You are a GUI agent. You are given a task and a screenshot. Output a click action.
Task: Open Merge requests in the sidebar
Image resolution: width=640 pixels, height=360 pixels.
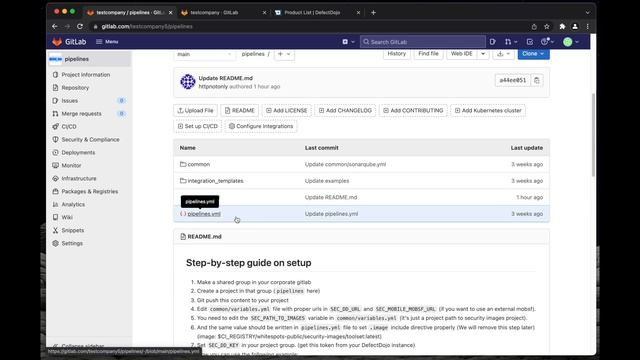point(81,113)
